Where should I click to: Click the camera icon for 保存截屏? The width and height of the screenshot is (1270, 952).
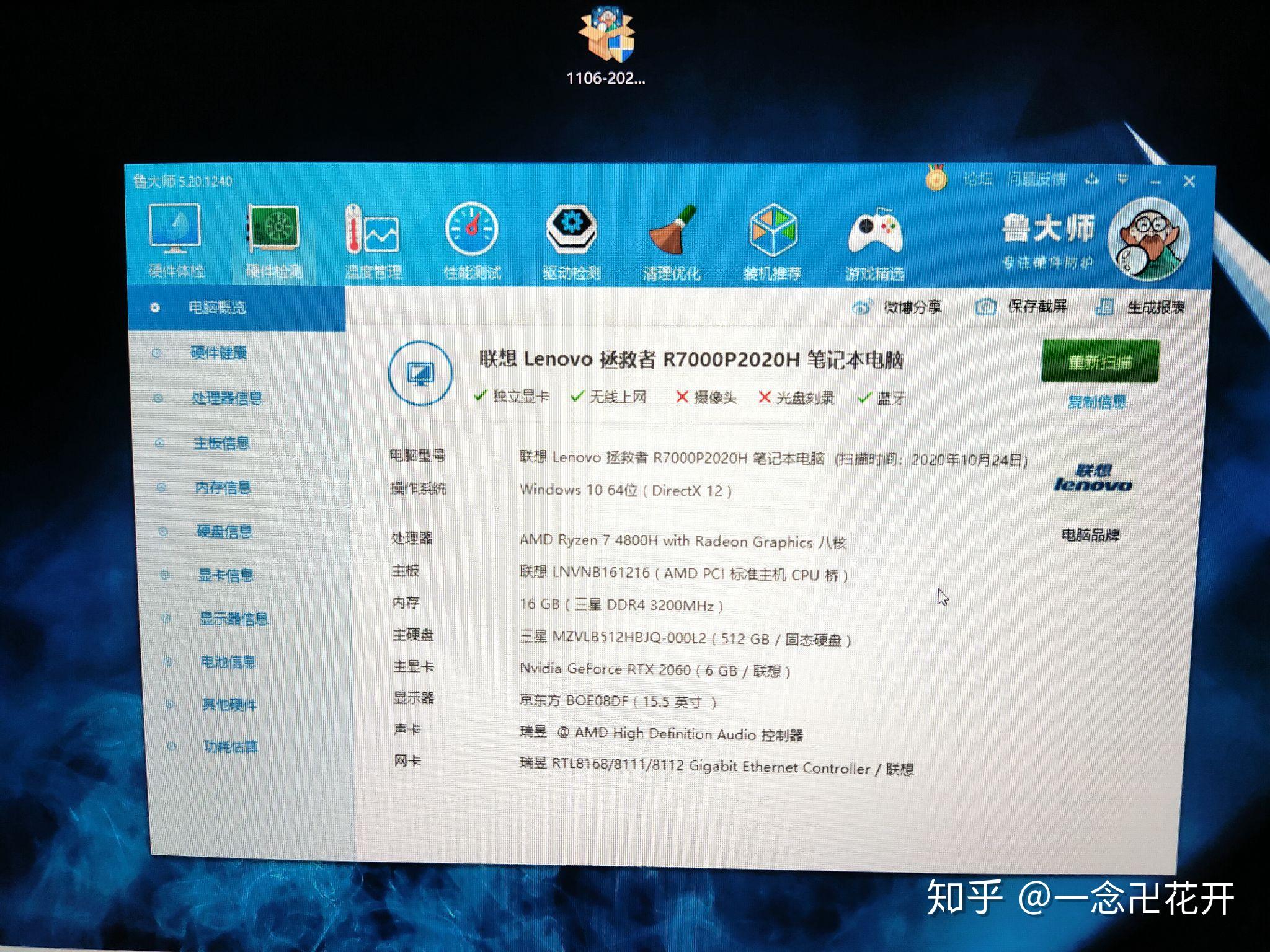[x=985, y=306]
